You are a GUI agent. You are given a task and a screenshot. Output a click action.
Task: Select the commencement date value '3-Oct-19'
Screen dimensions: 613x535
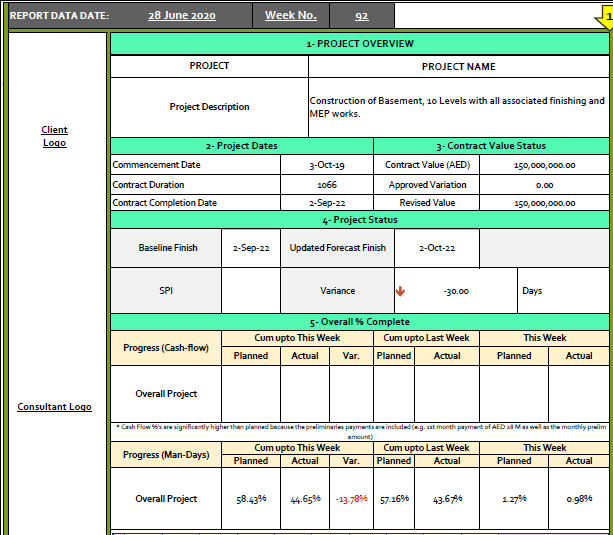(327, 165)
